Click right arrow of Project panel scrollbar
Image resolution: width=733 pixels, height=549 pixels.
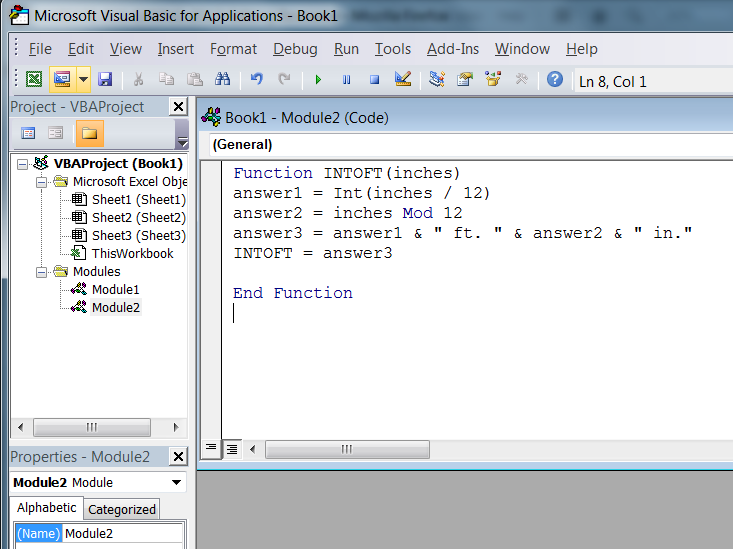[176, 427]
